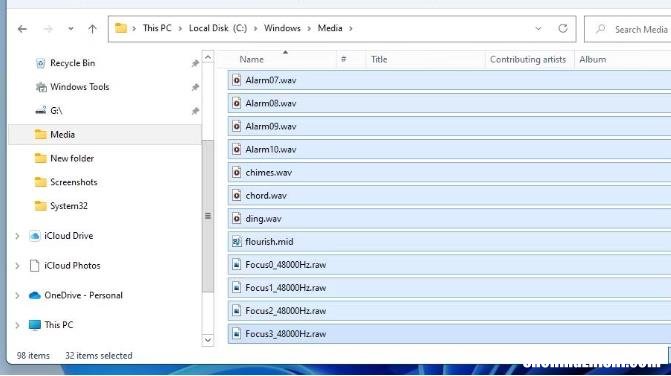
Task: Expand the iCloud Drive tree node
Action: (17, 236)
